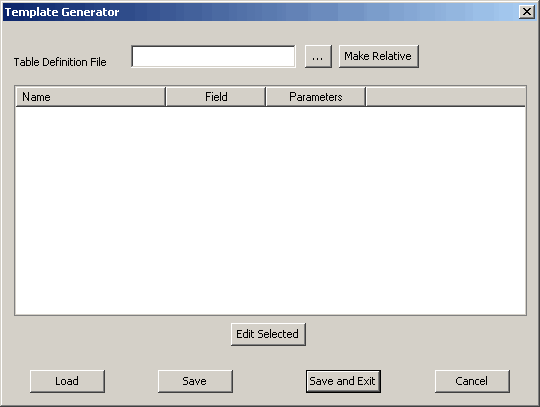
Task: Click the blank column header after Parameters
Action: pyautogui.click(x=446, y=97)
